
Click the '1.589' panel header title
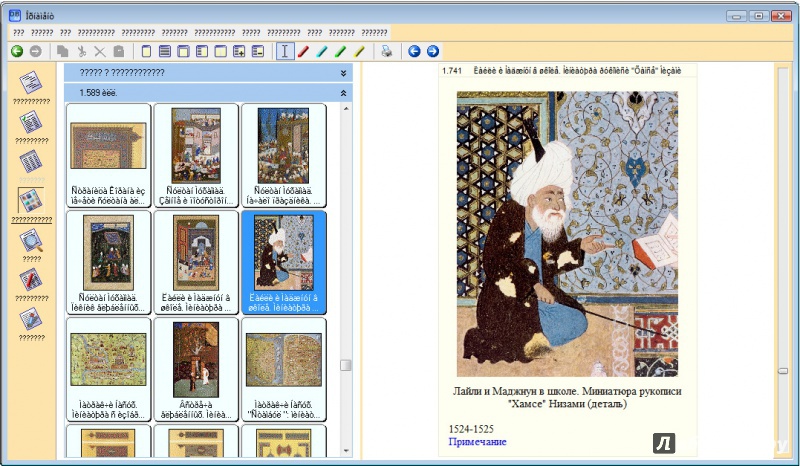point(98,93)
